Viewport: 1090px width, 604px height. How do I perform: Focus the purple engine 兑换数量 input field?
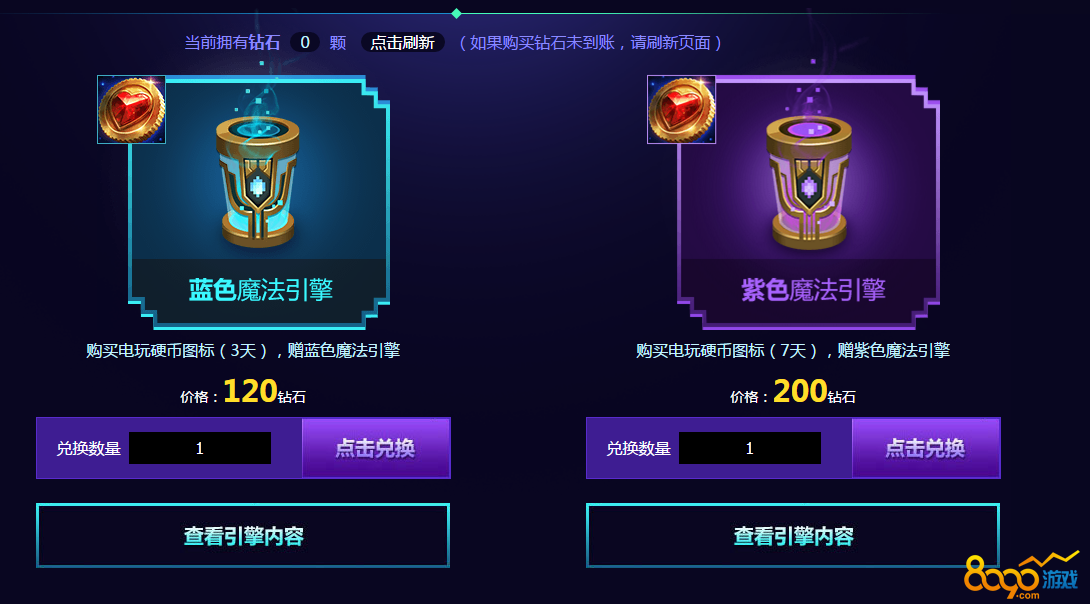coord(750,448)
